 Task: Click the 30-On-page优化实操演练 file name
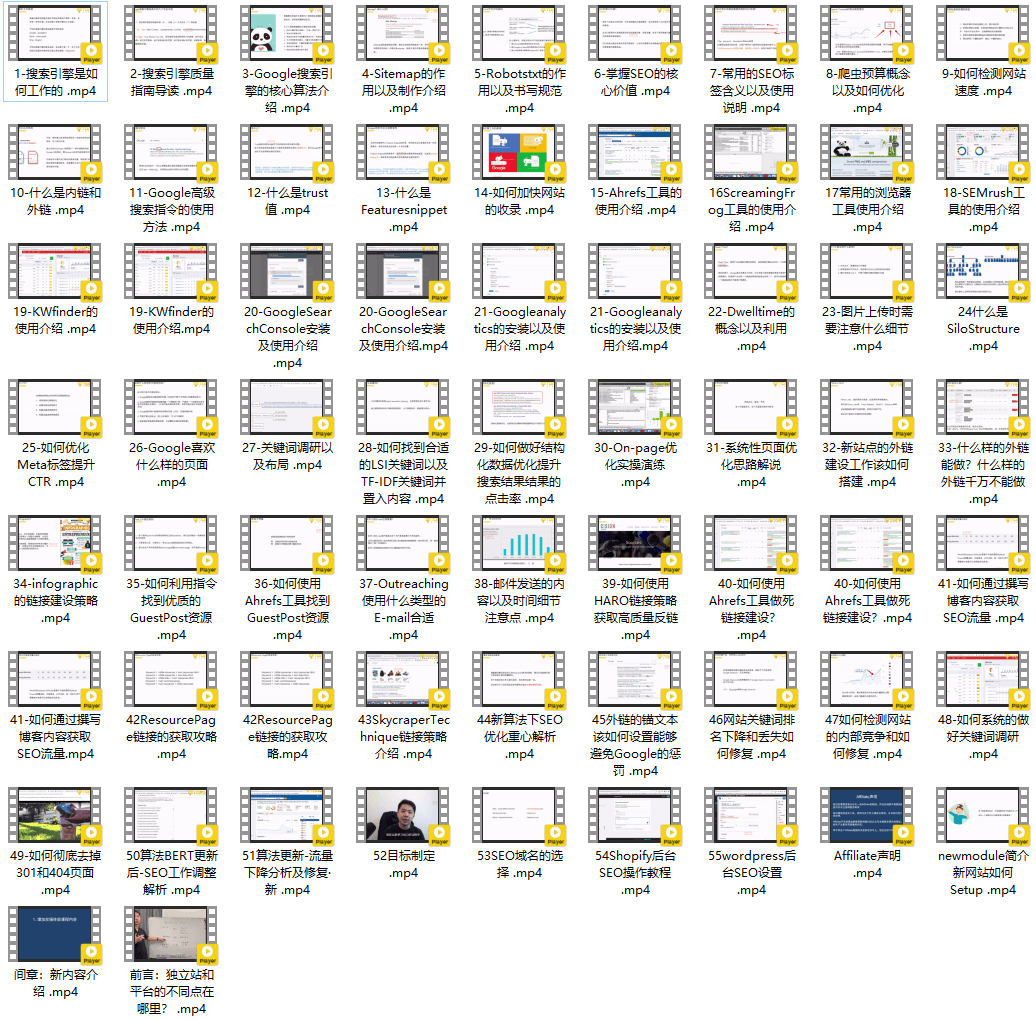pos(635,465)
